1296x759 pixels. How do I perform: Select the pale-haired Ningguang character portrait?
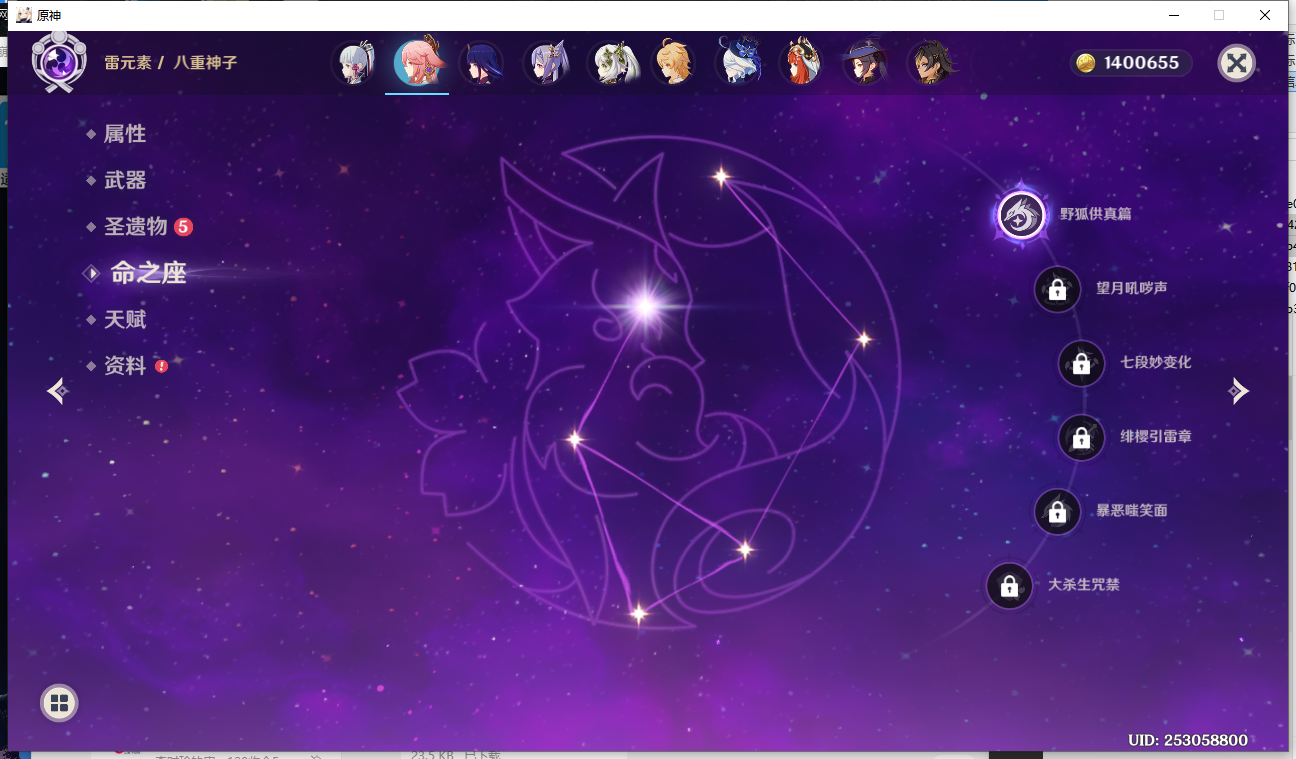coord(611,63)
